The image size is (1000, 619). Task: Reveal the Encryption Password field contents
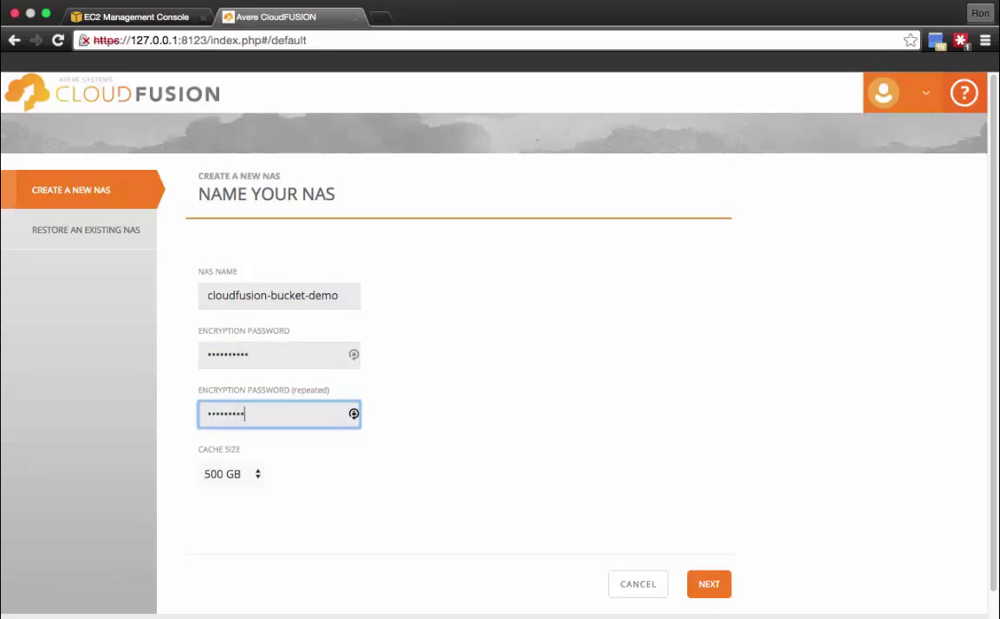click(x=354, y=355)
